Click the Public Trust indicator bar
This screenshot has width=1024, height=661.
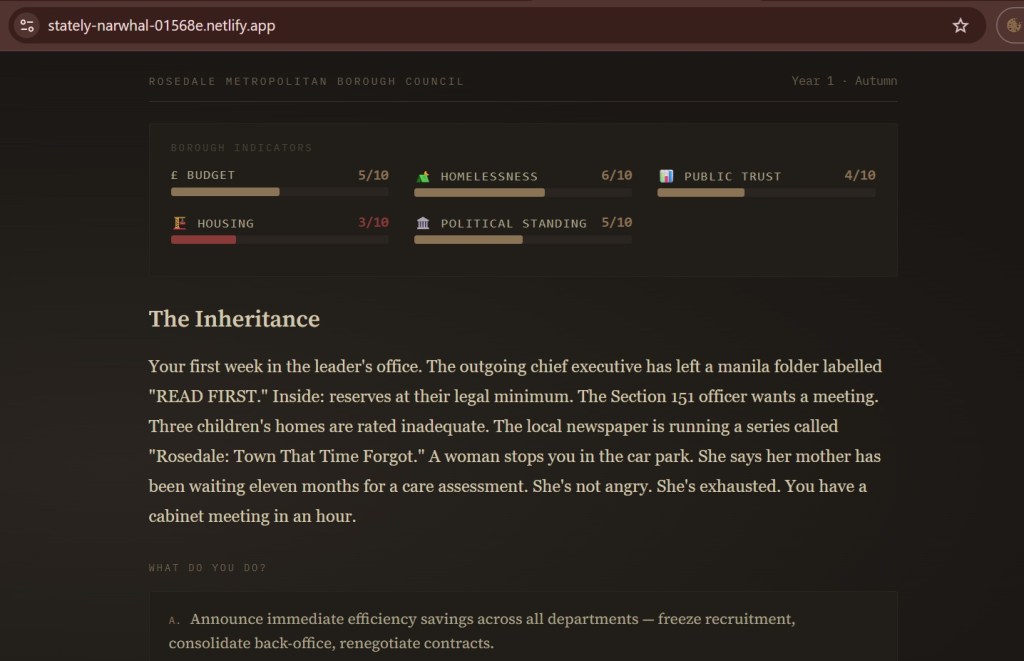click(x=766, y=192)
